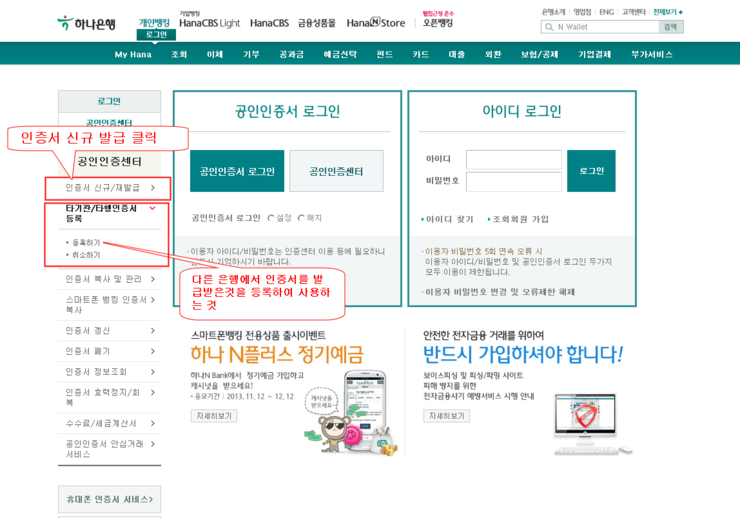The height and width of the screenshot is (519, 740).
Task: Click the 아이디 input field
Action: pyautogui.click(x=514, y=159)
